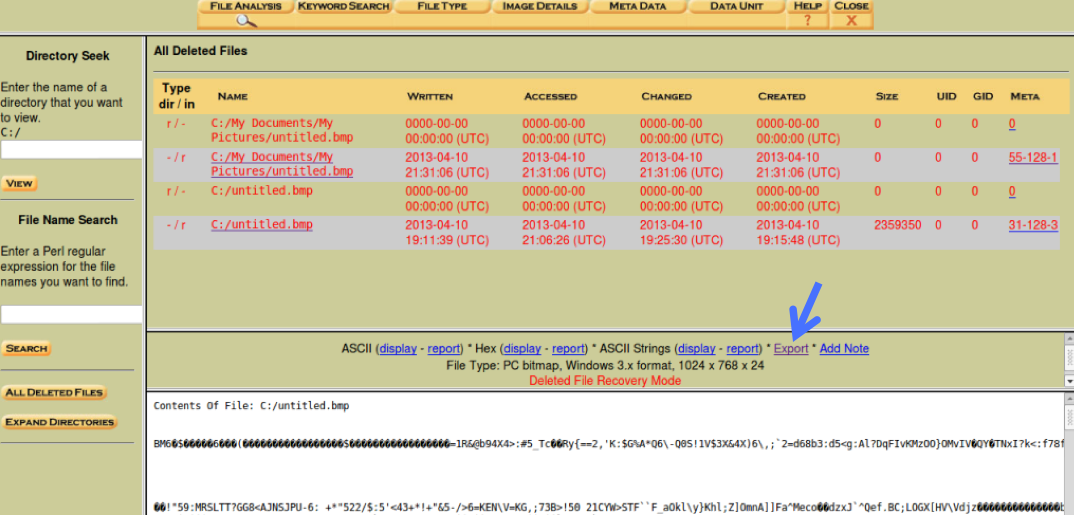Click the accessed time 21:06:26 (UTC) cell

pos(564,240)
